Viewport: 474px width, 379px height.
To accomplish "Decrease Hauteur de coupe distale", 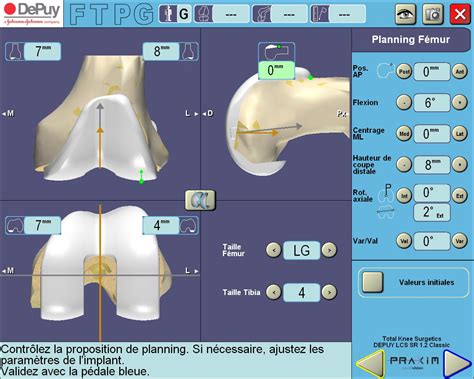I will (404, 164).
